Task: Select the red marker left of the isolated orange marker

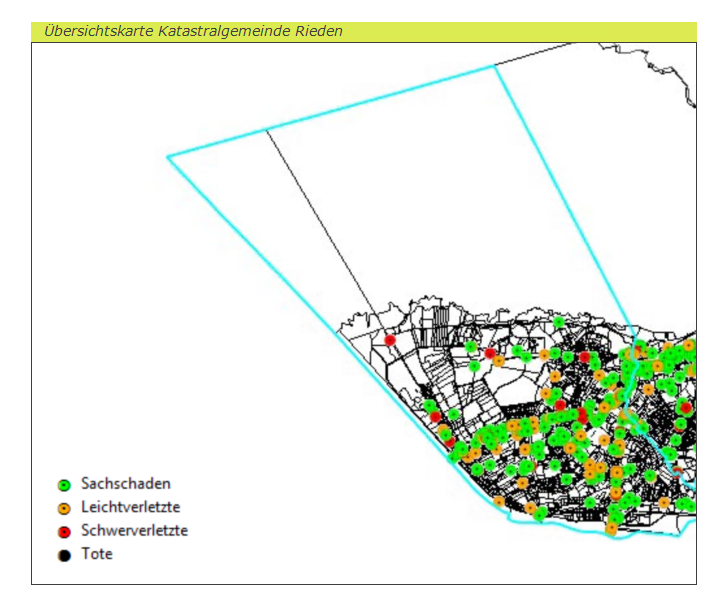Action: [490, 353]
